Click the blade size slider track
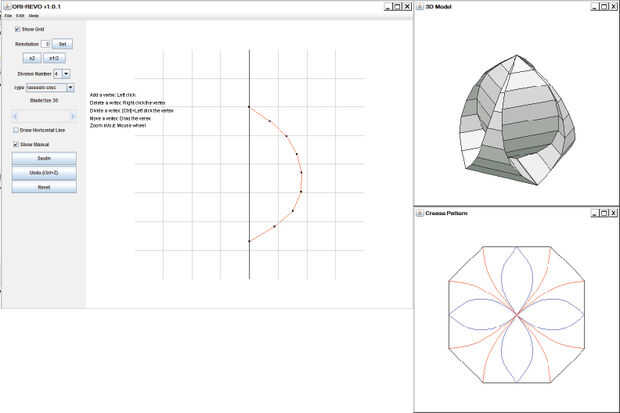 (x=44, y=116)
